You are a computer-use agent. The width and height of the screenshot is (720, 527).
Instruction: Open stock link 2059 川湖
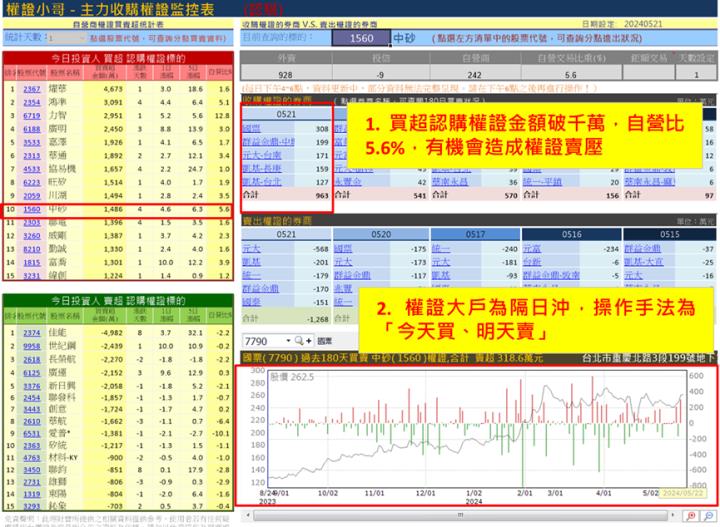coord(32,196)
